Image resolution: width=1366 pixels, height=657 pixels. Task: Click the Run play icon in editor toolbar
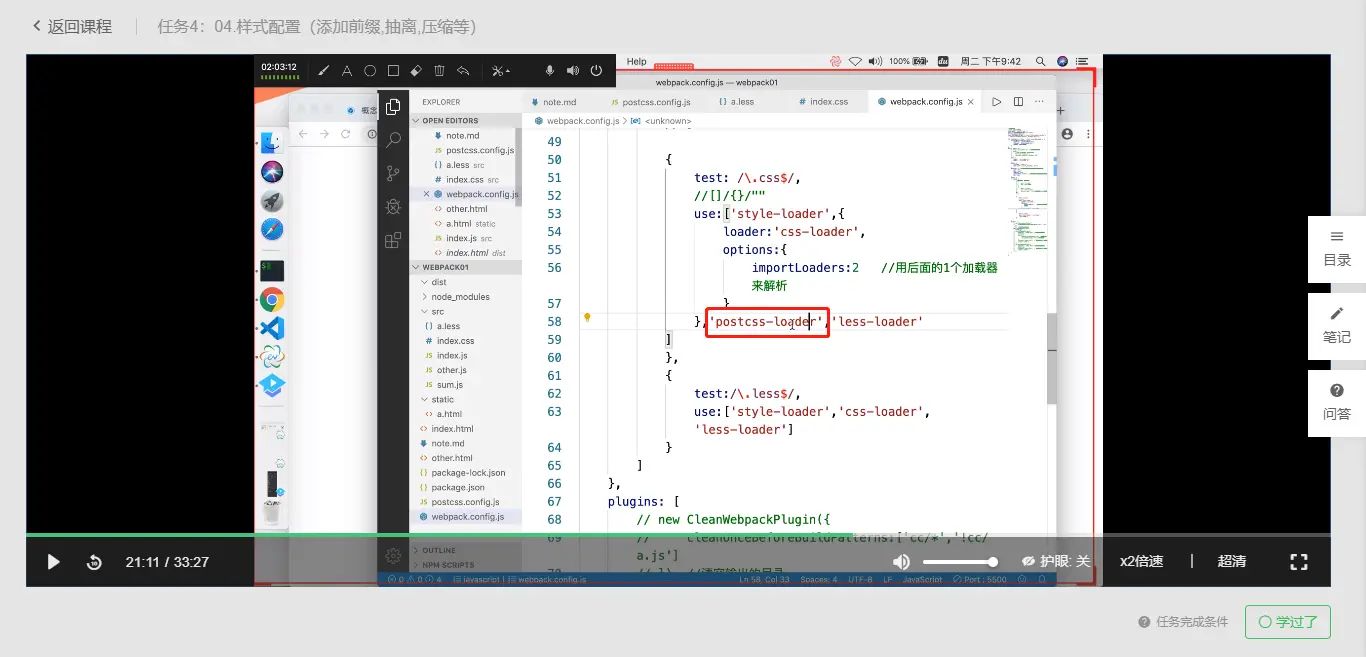997,102
